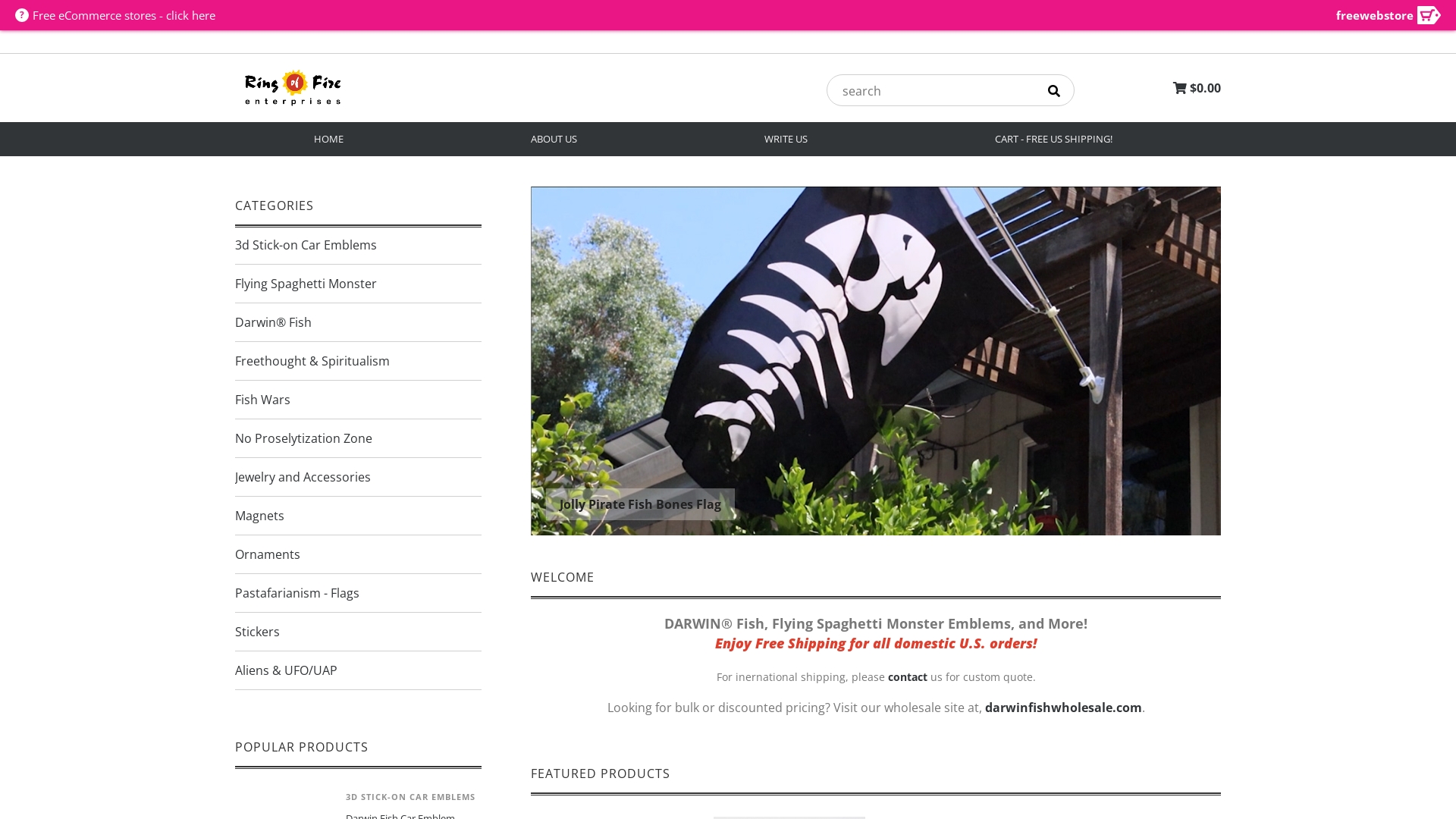Click the freewebstore cart logo icon

pos(1428,15)
